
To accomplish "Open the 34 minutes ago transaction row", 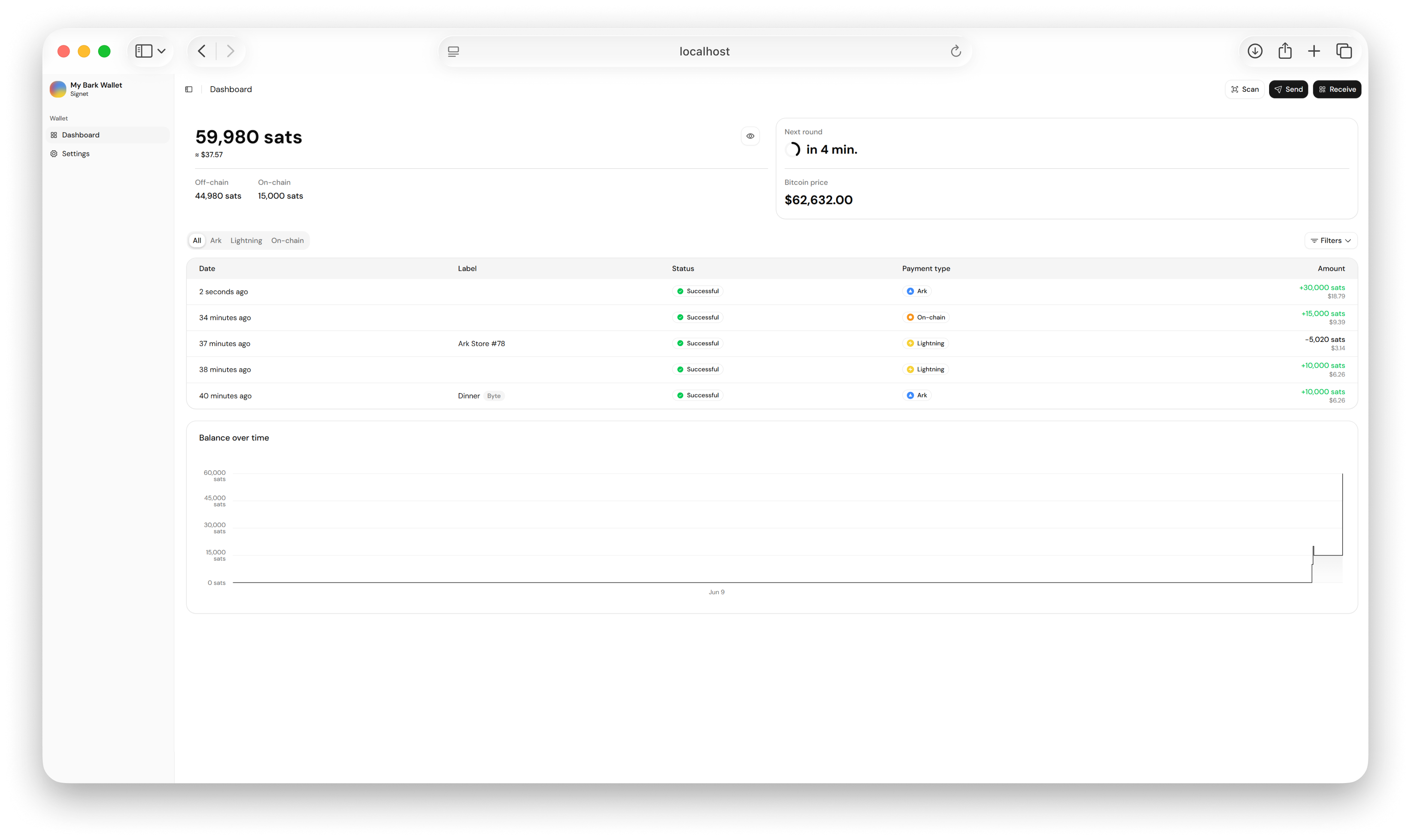I will (x=771, y=318).
